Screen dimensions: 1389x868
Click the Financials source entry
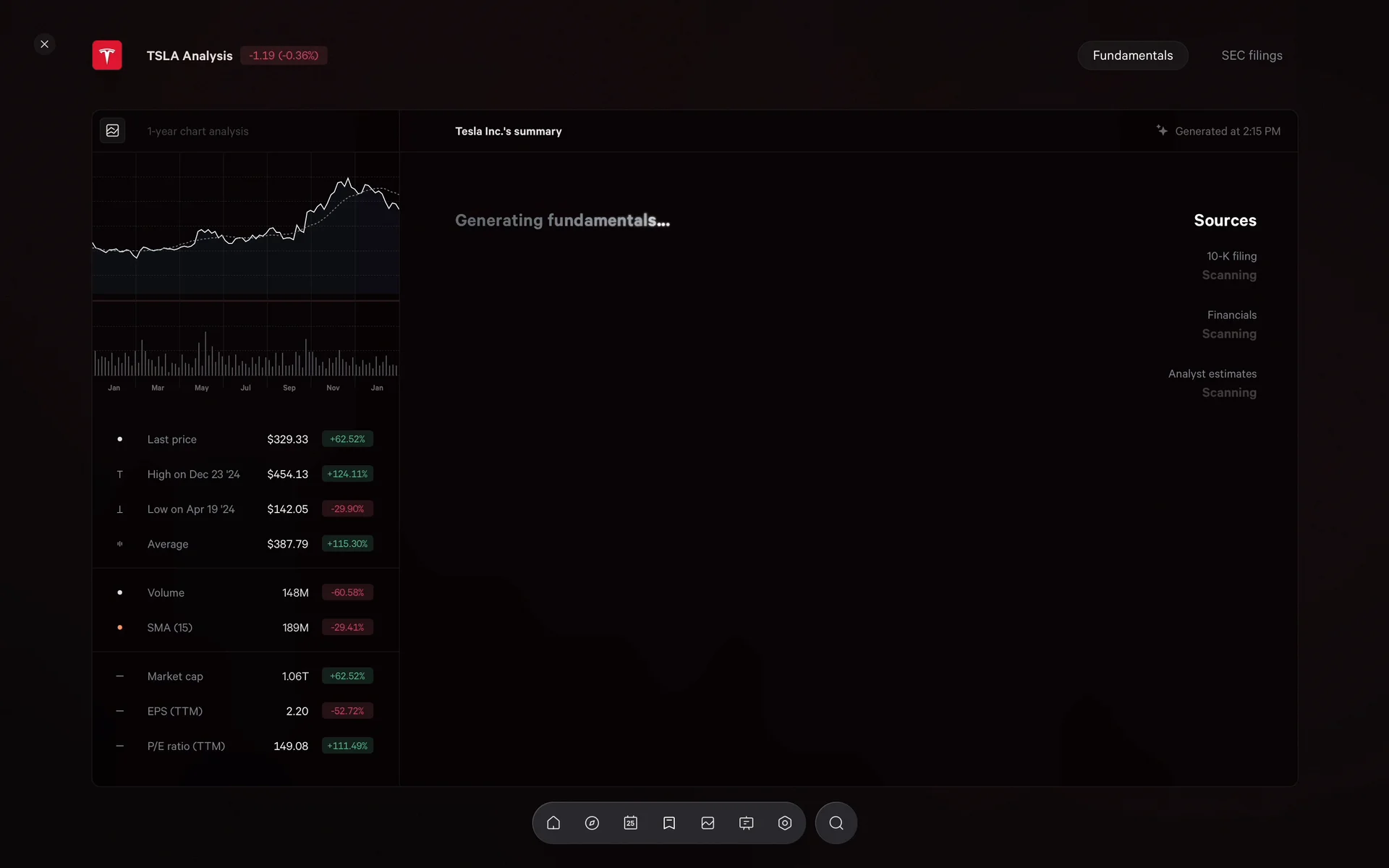click(x=1231, y=315)
